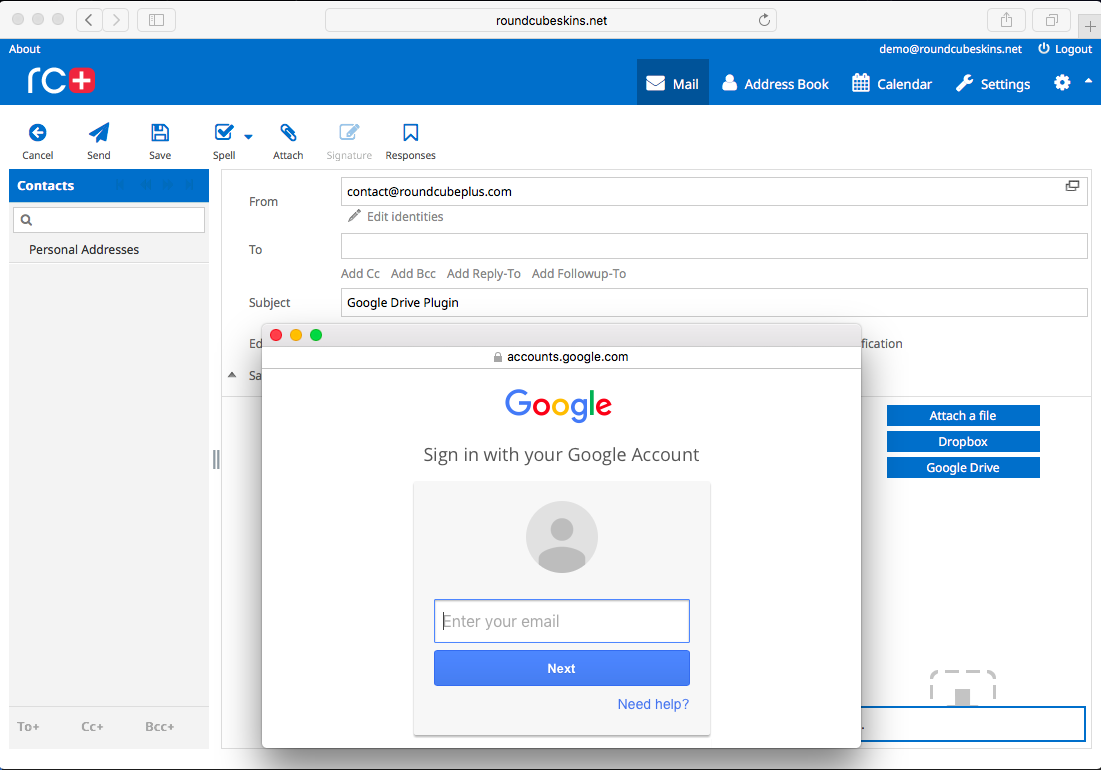Click the grey profile avatar in Google sign-in
1101x770 pixels.
pyautogui.click(x=562, y=537)
